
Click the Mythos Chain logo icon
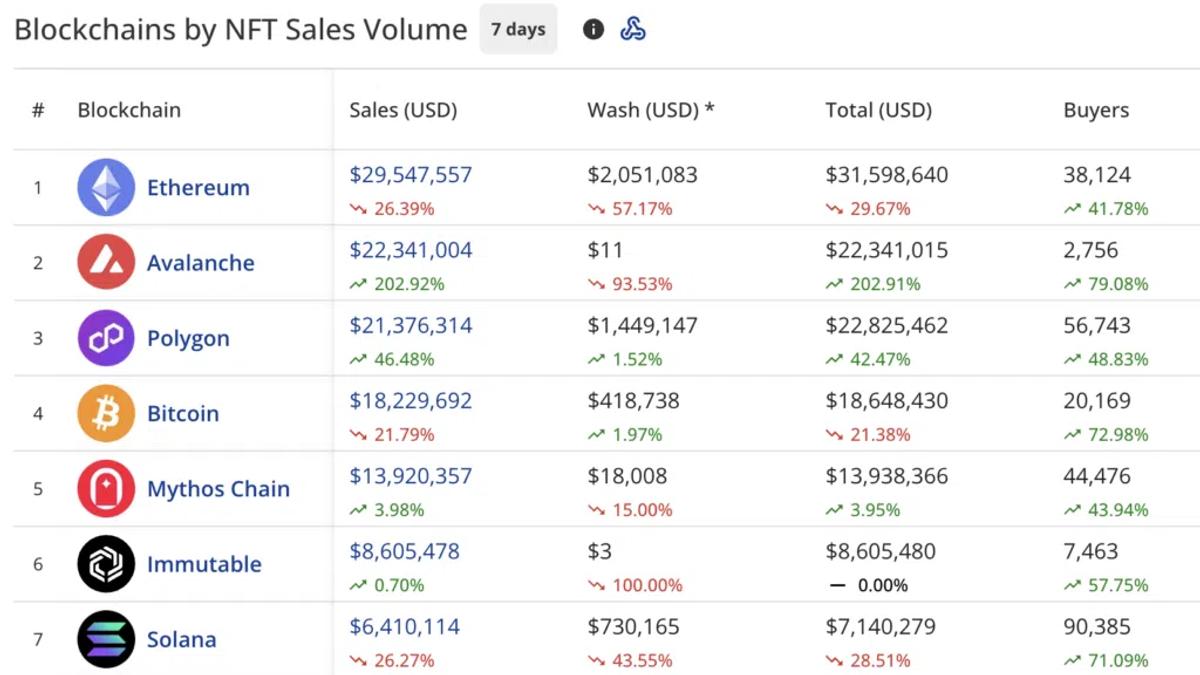tap(106, 488)
